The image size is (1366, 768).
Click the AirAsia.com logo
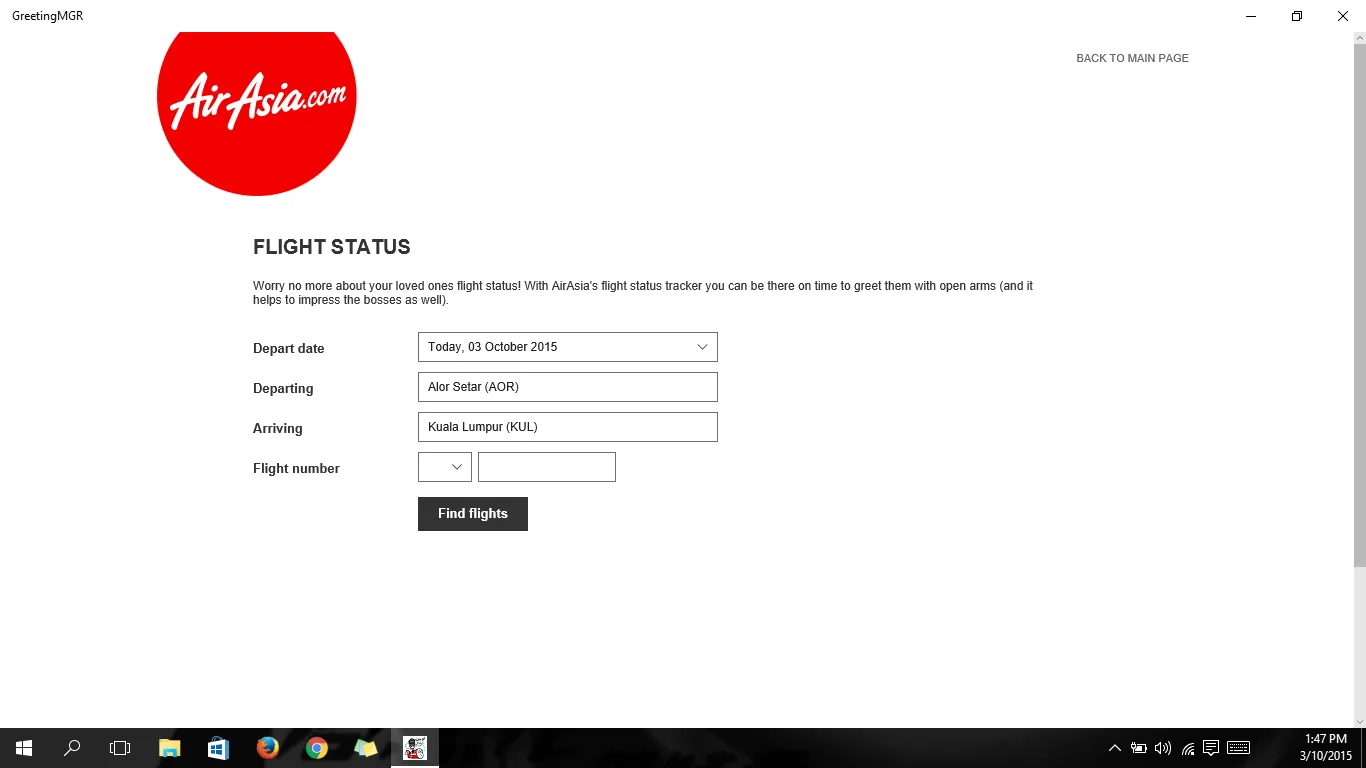[x=257, y=113]
